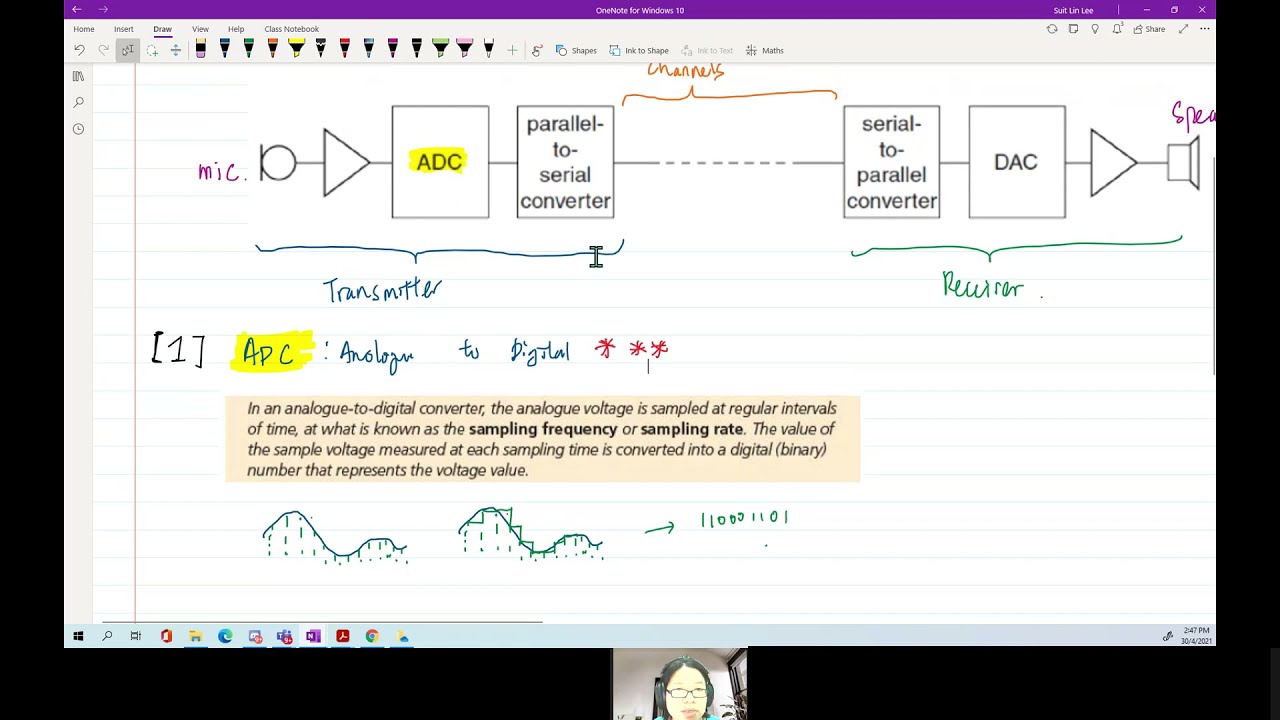Show the notebook navigation pane

click(x=78, y=76)
